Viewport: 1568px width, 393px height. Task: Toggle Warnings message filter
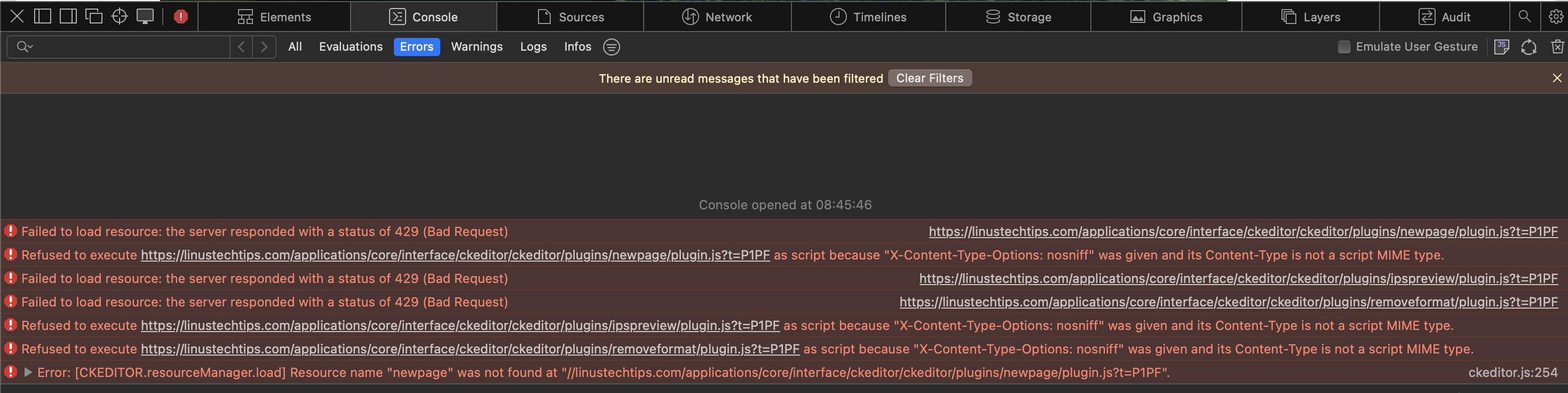tap(477, 47)
